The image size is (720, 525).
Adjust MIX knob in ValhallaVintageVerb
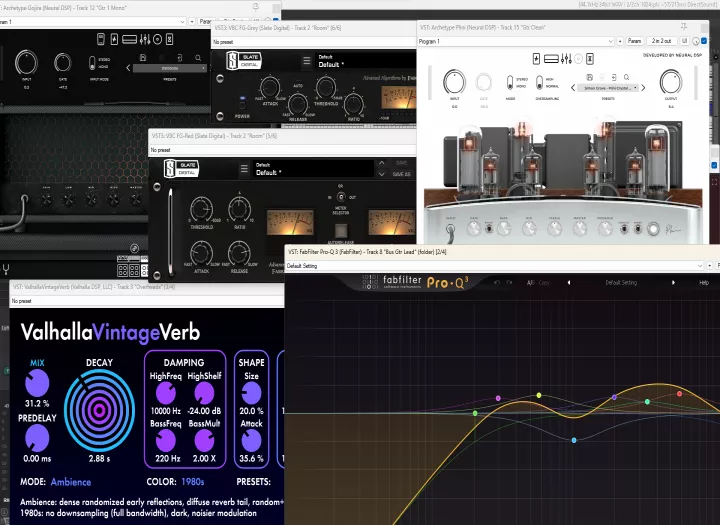(37, 383)
